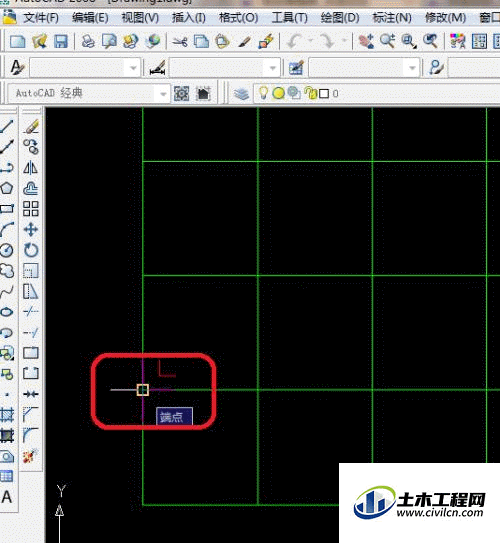Select the Pan realtime hand tool
The height and width of the screenshot is (543, 500).
[366, 42]
